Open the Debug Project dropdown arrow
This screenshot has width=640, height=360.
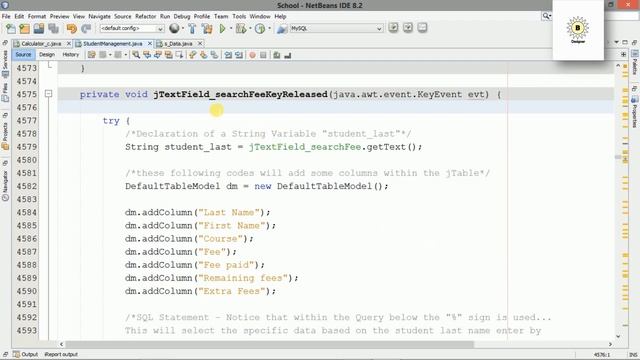click(250, 29)
